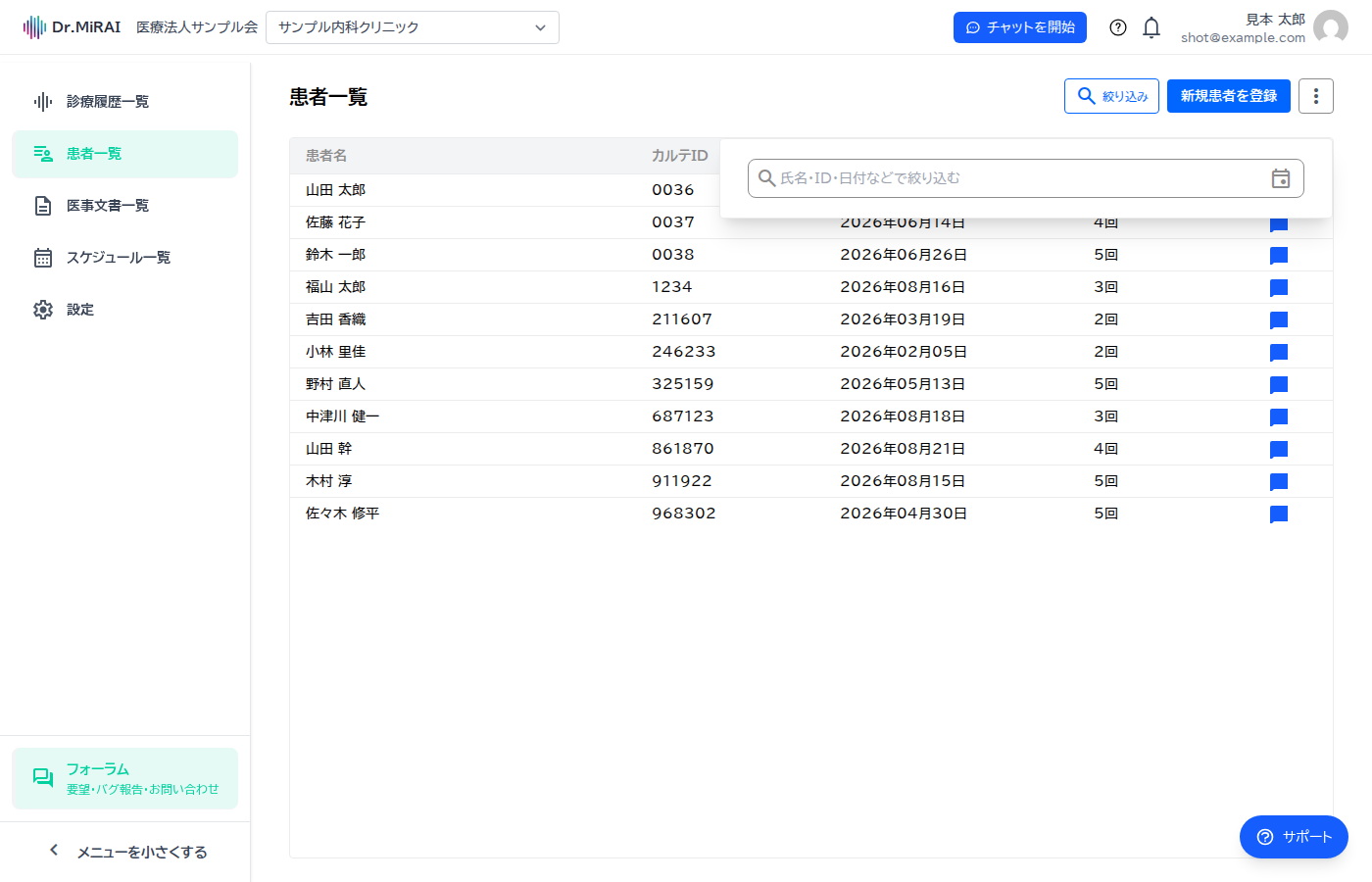The height and width of the screenshot is (882, 1372).
Task: Open chat icon for 野村 直人
Action: (1279, 385)
